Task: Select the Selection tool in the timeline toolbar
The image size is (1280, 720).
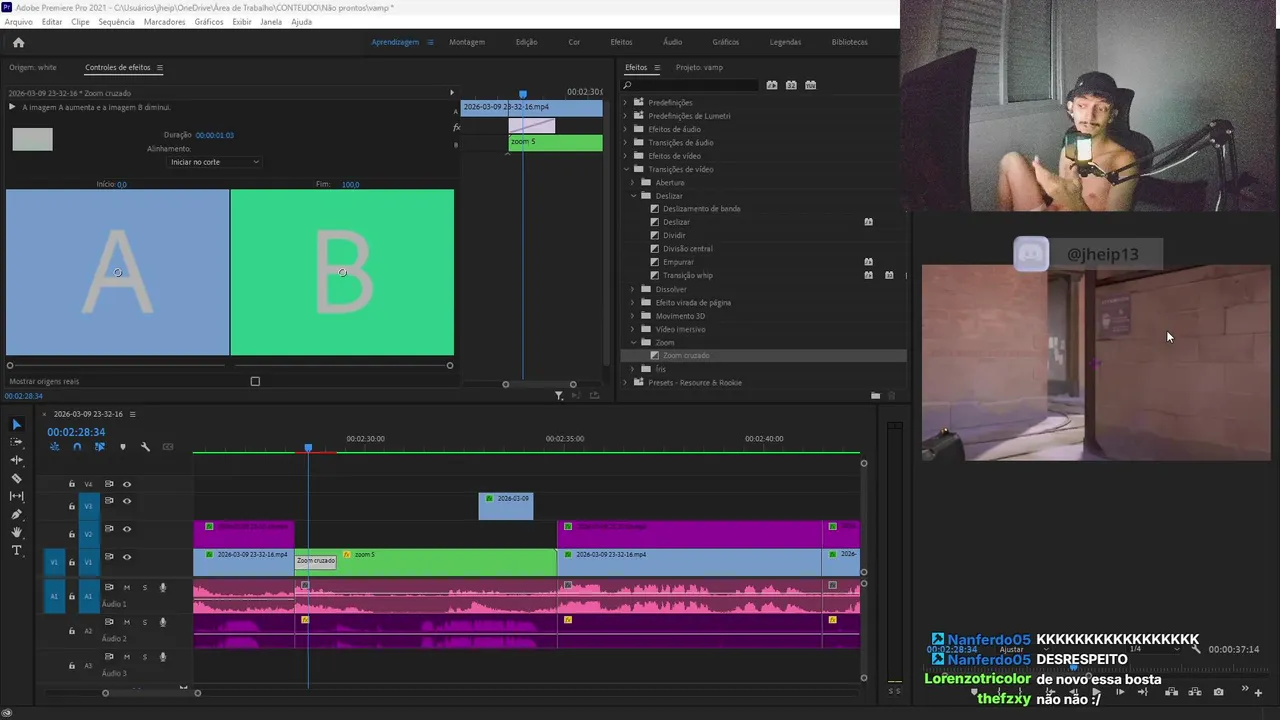Action: coord(16,424)
